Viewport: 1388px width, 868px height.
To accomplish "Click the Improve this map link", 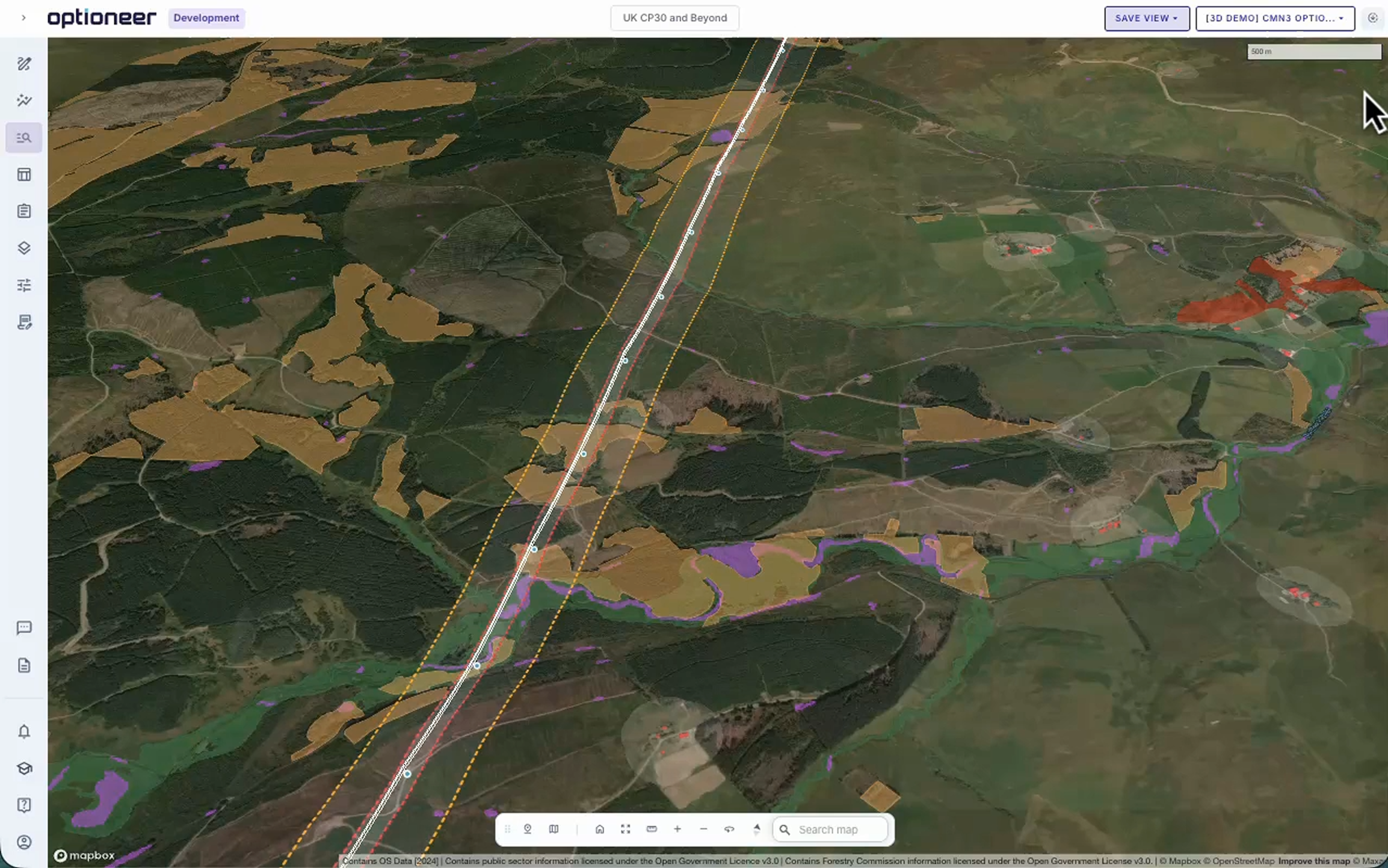I will coord(1313,861).
